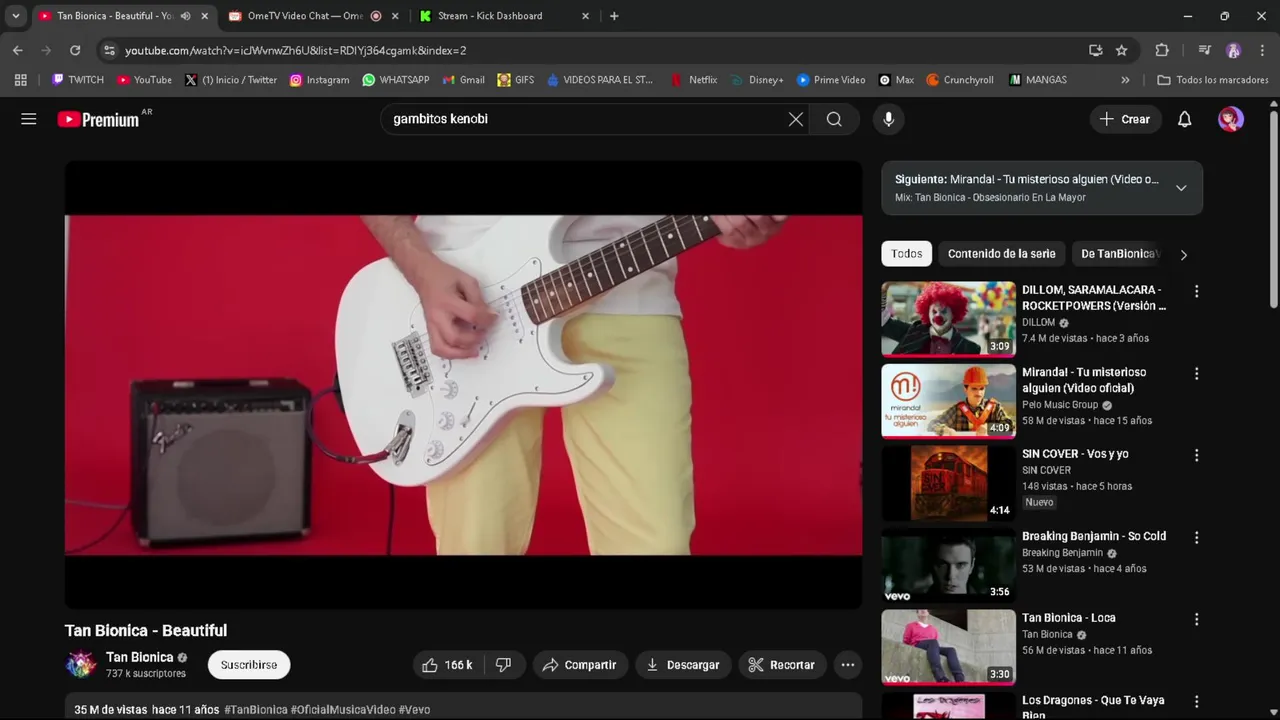Open options for Miranda! Tu misterioso alguien
This screenshot has width=1280, height=720.
coord(1196,373)
